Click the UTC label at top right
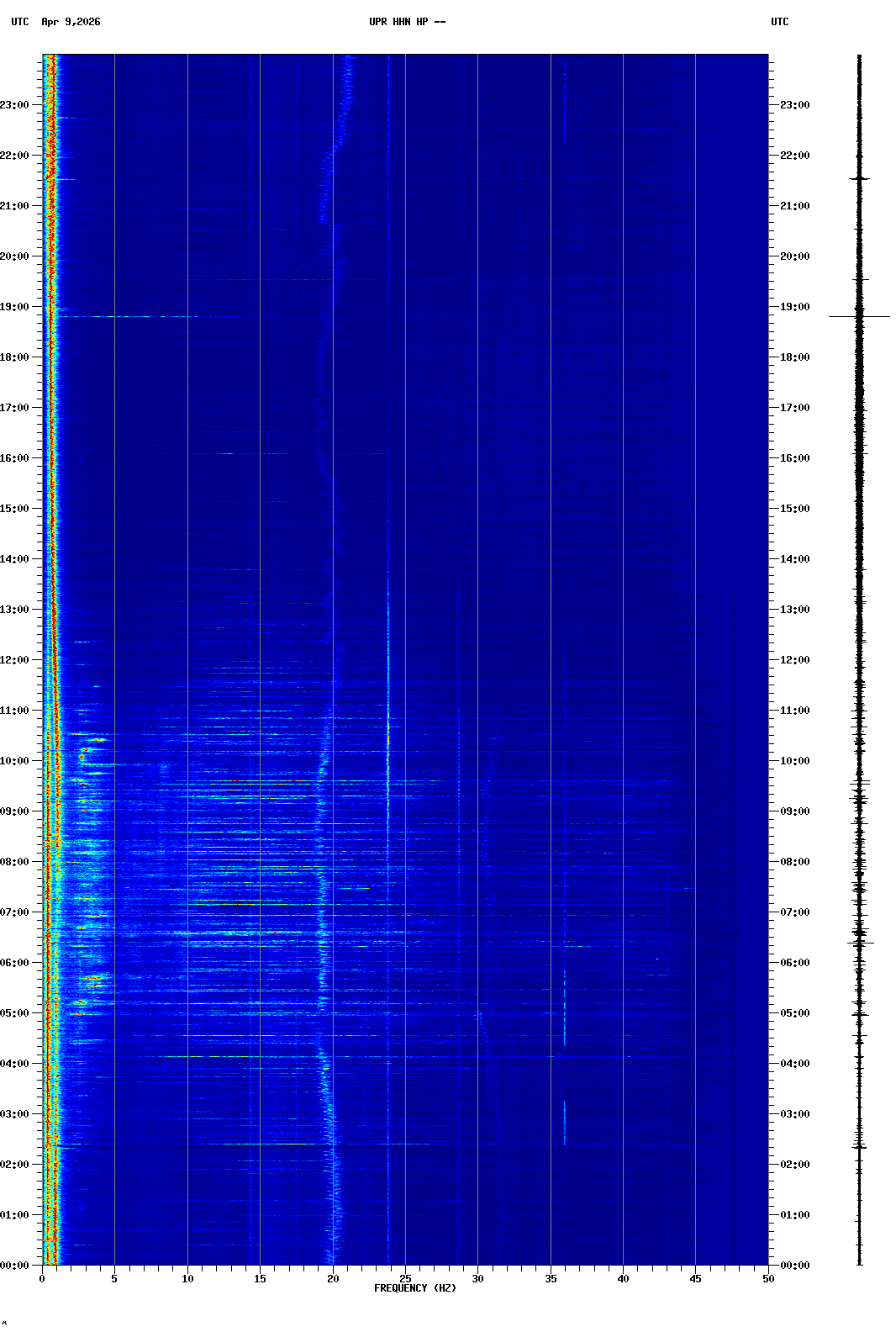896x1332 pixels. coord(779,22)
